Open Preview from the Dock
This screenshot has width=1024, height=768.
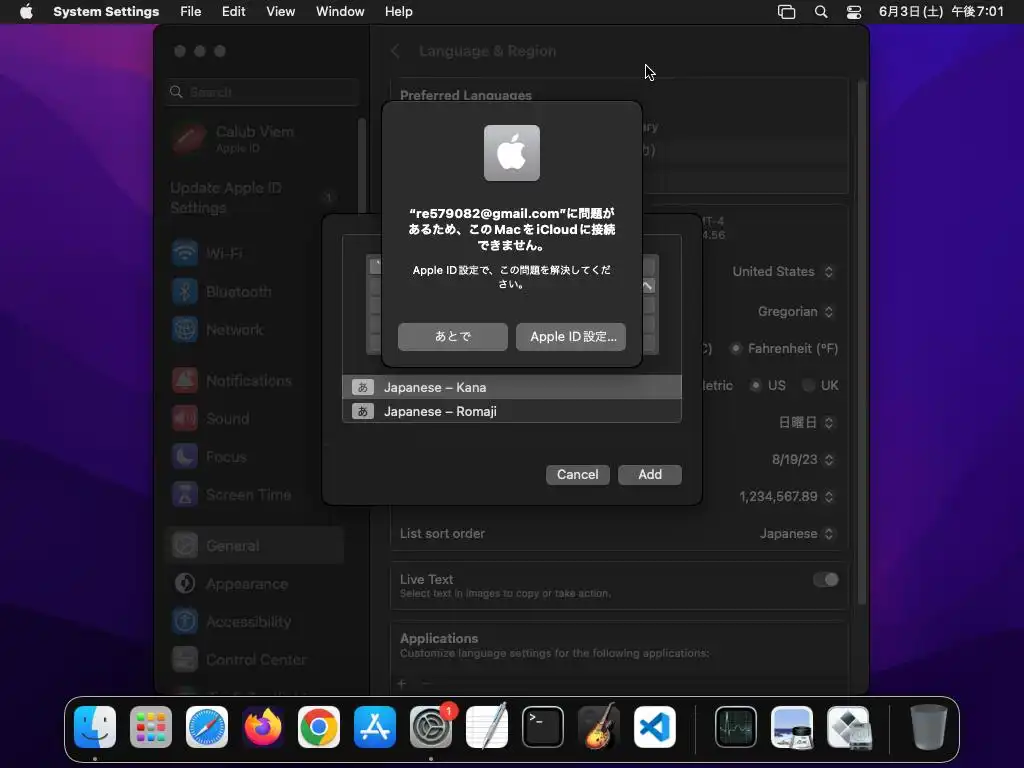[x=792, y=727]
